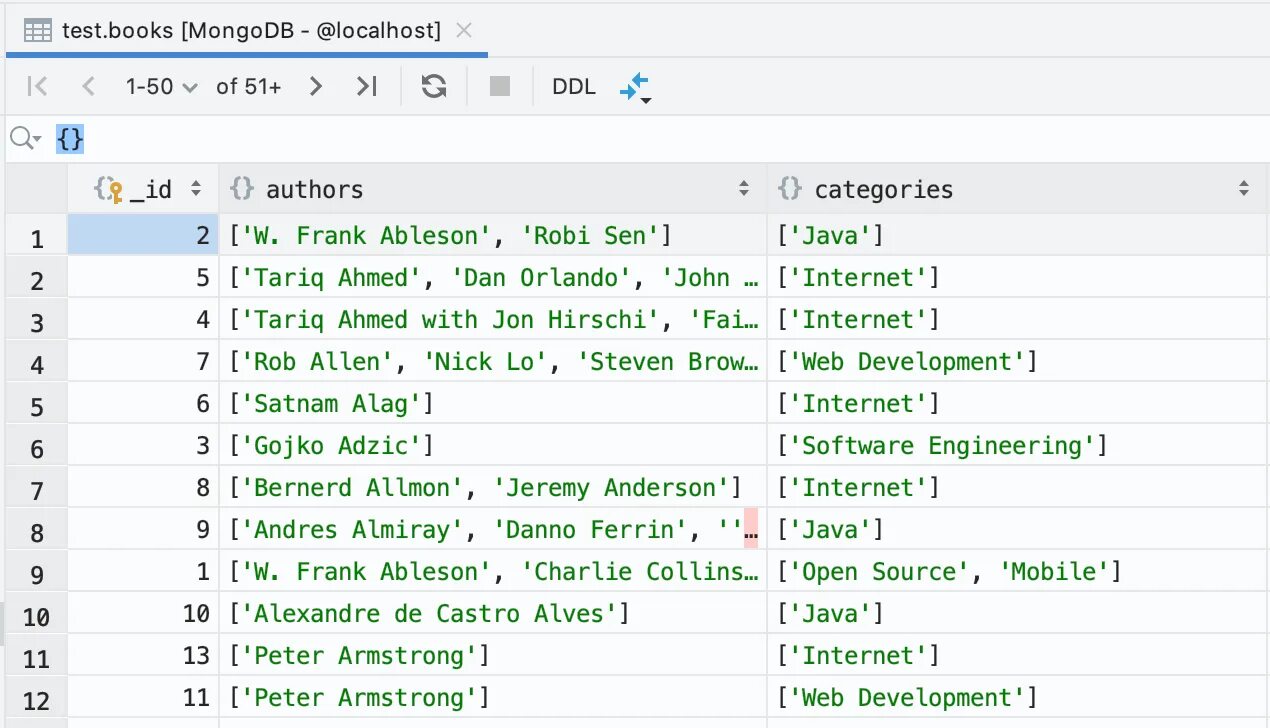Jump to last page of results
Image resolution: width=1270 pixels, height=728 pixels.
(367, 87)
